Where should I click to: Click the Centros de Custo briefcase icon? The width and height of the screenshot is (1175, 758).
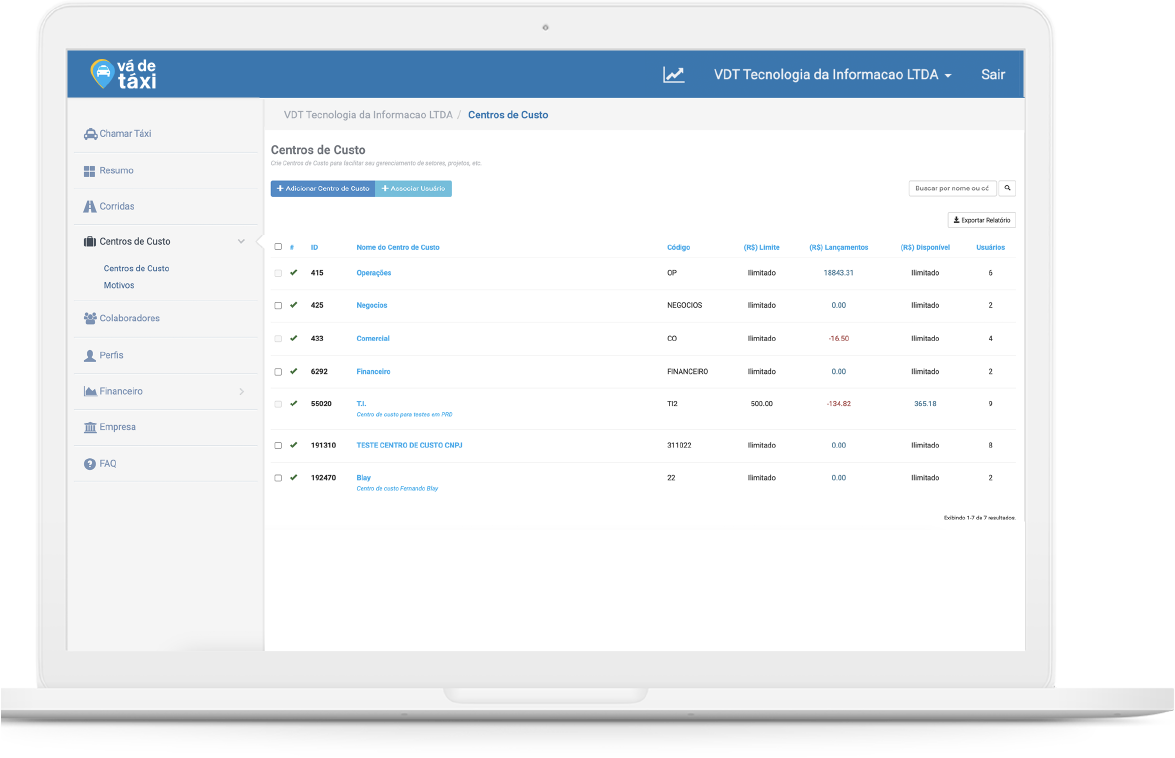[90, 241]
